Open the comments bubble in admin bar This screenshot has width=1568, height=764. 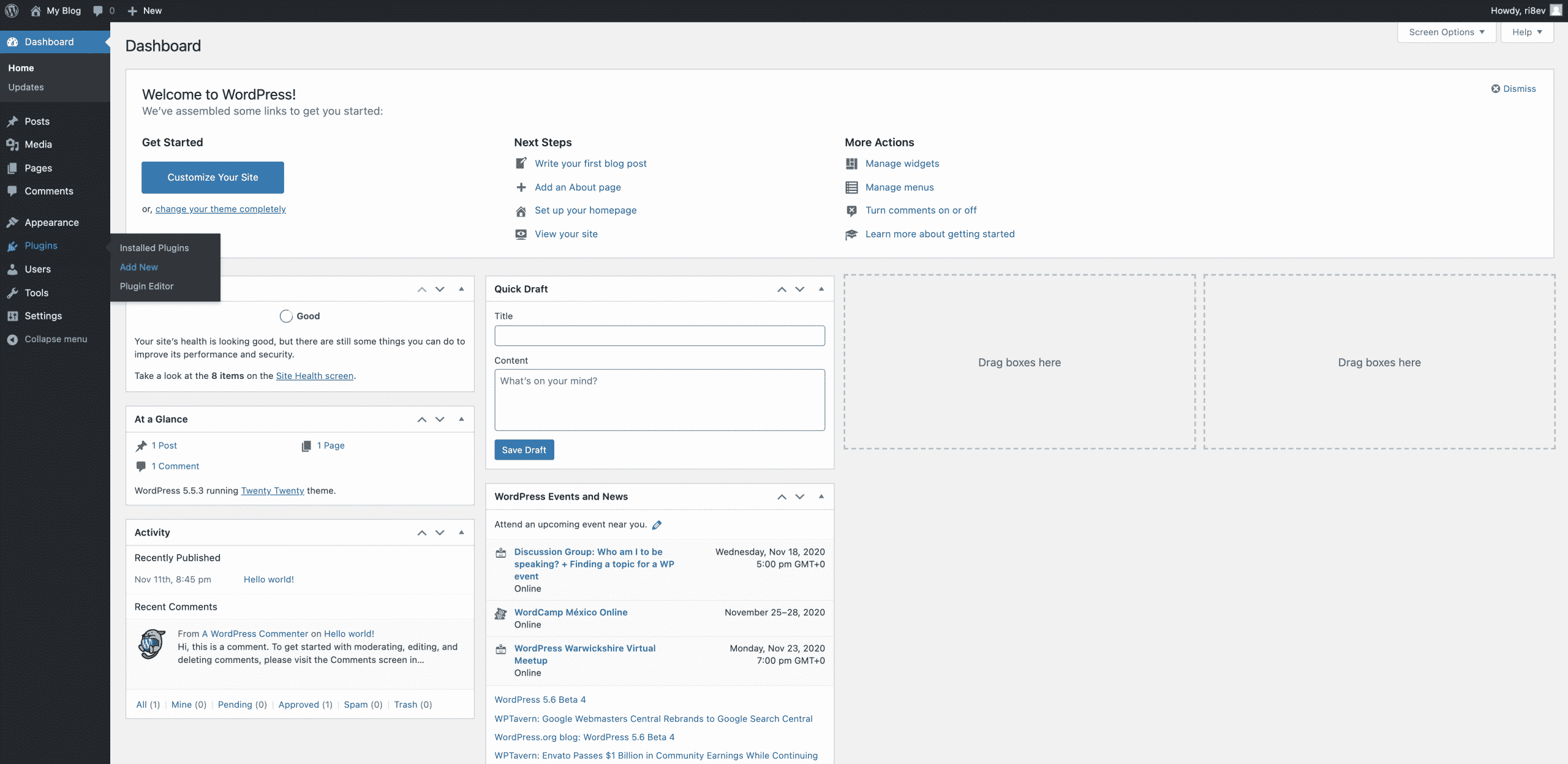click(98, 10)
